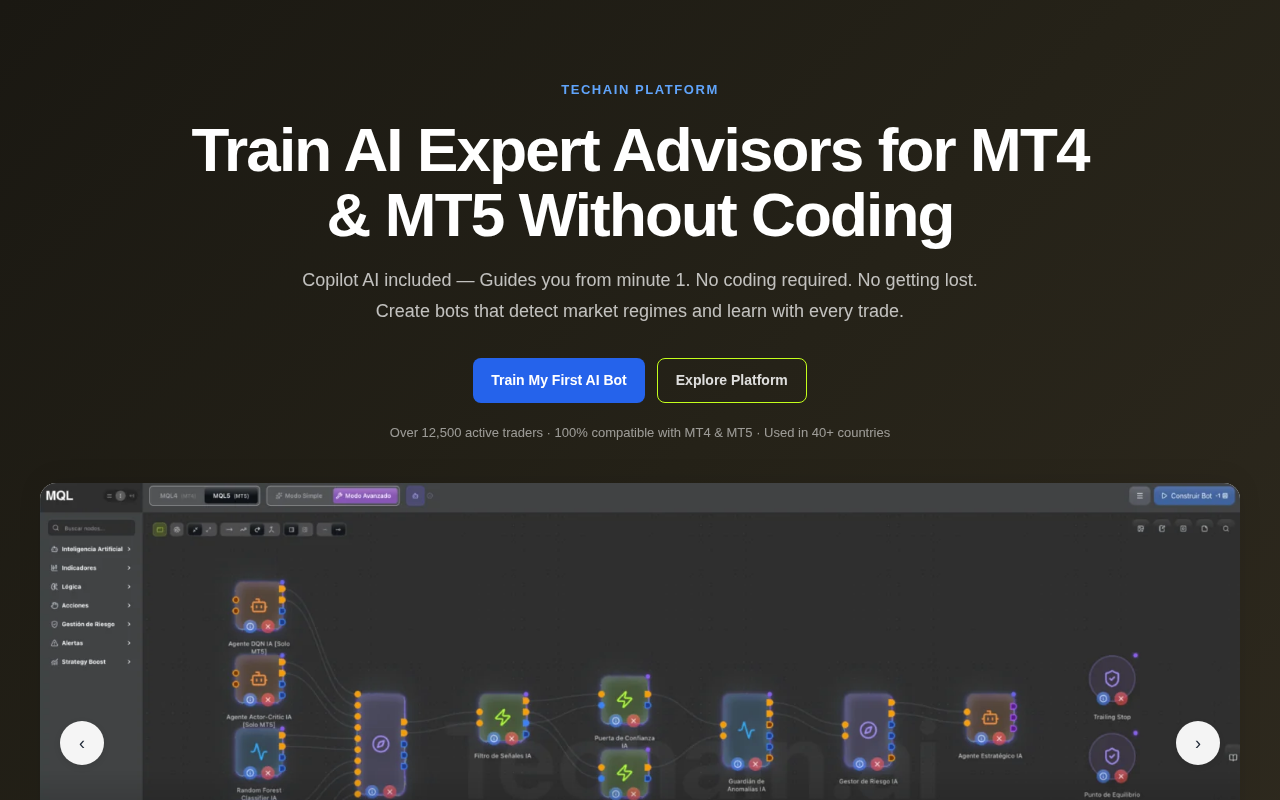This screenshot has height=800, width=1280.
Task: Select the Punto de Equilibrio shield node
Action: point(1112,757)
